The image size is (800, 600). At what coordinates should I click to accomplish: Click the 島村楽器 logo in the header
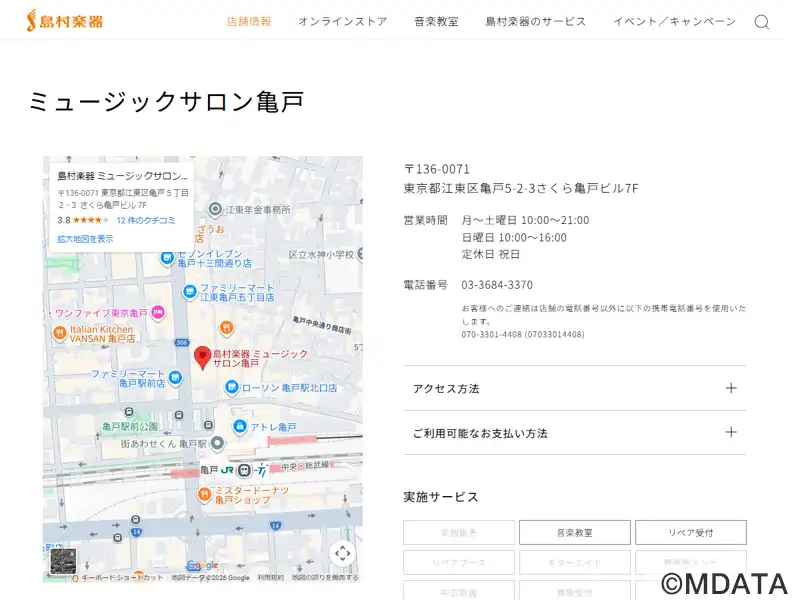click(x=65, y=21)
